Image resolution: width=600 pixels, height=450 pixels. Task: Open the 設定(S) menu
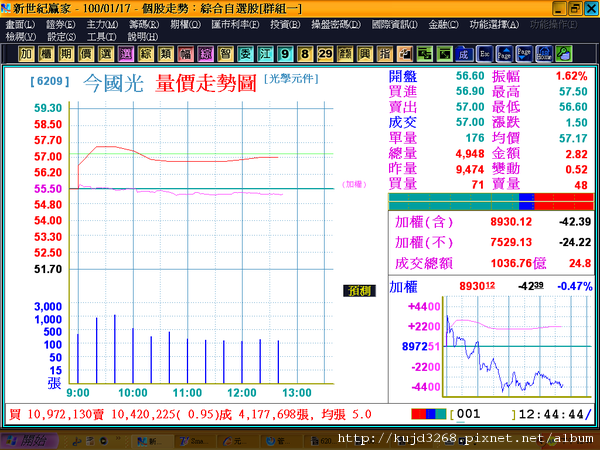61,37
